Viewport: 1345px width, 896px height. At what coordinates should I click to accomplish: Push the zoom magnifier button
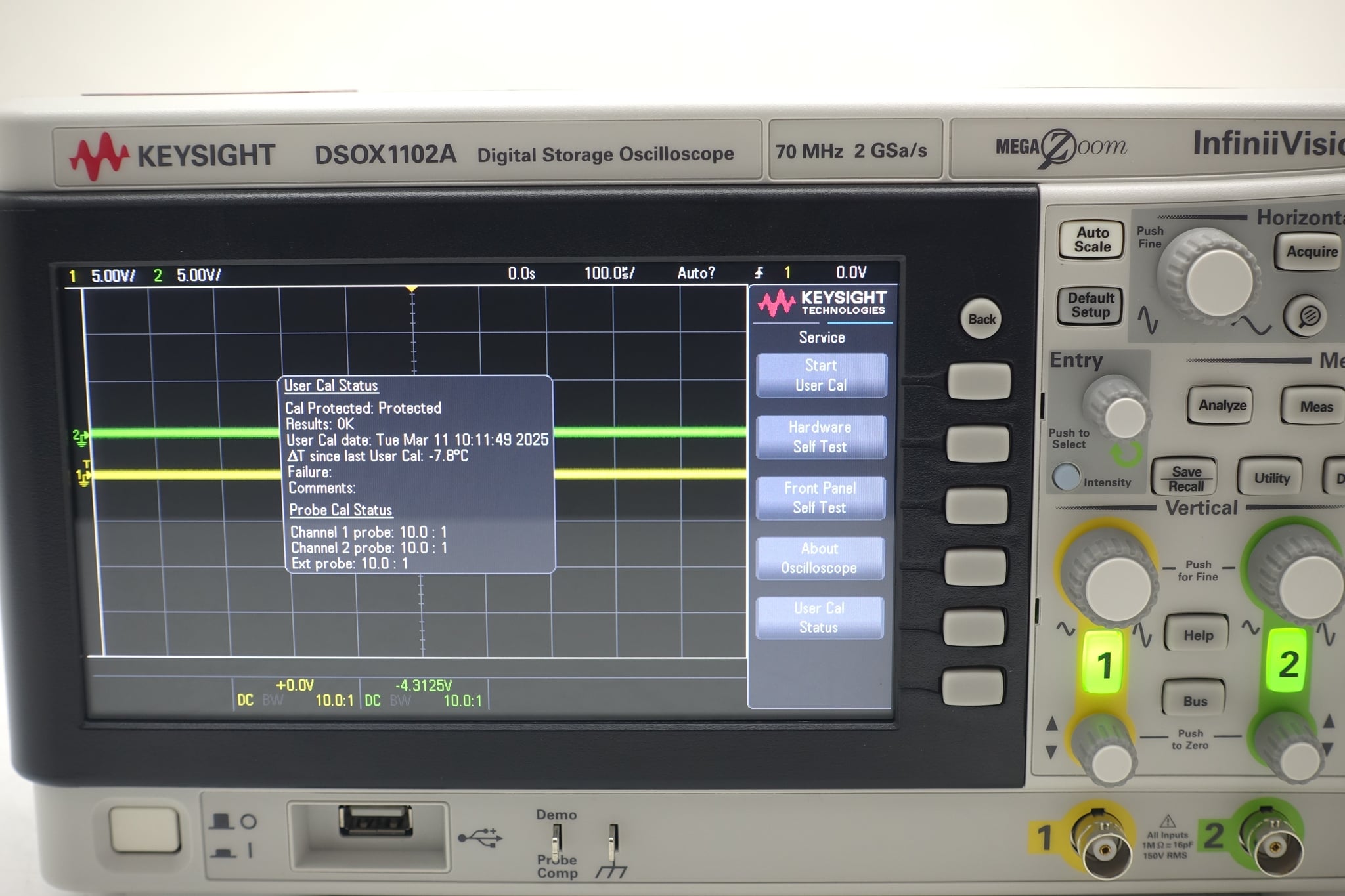click(1308, 316)
